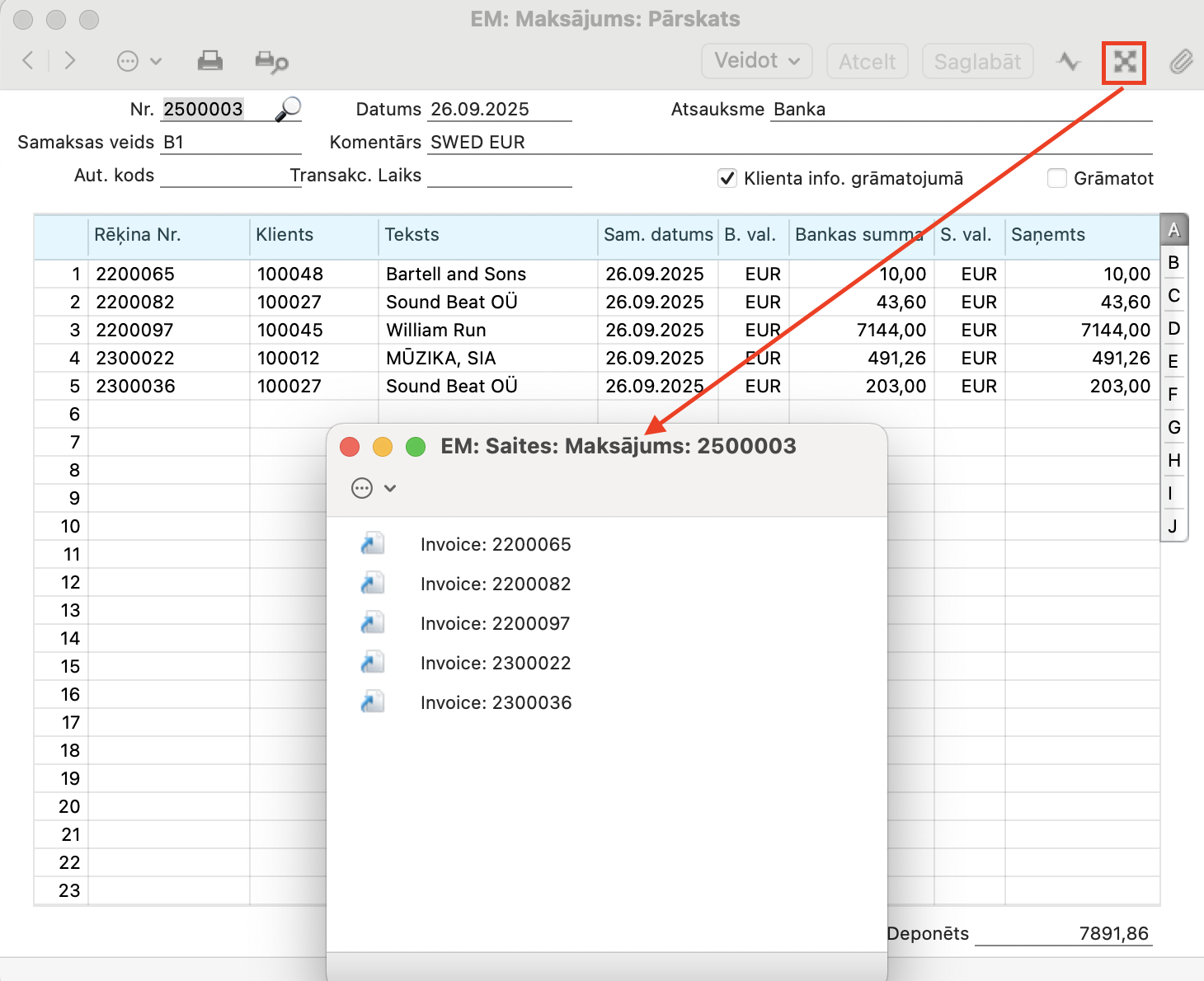1204x981 pixels.
Task: Go to next record arrow
Action: point(70,60)
